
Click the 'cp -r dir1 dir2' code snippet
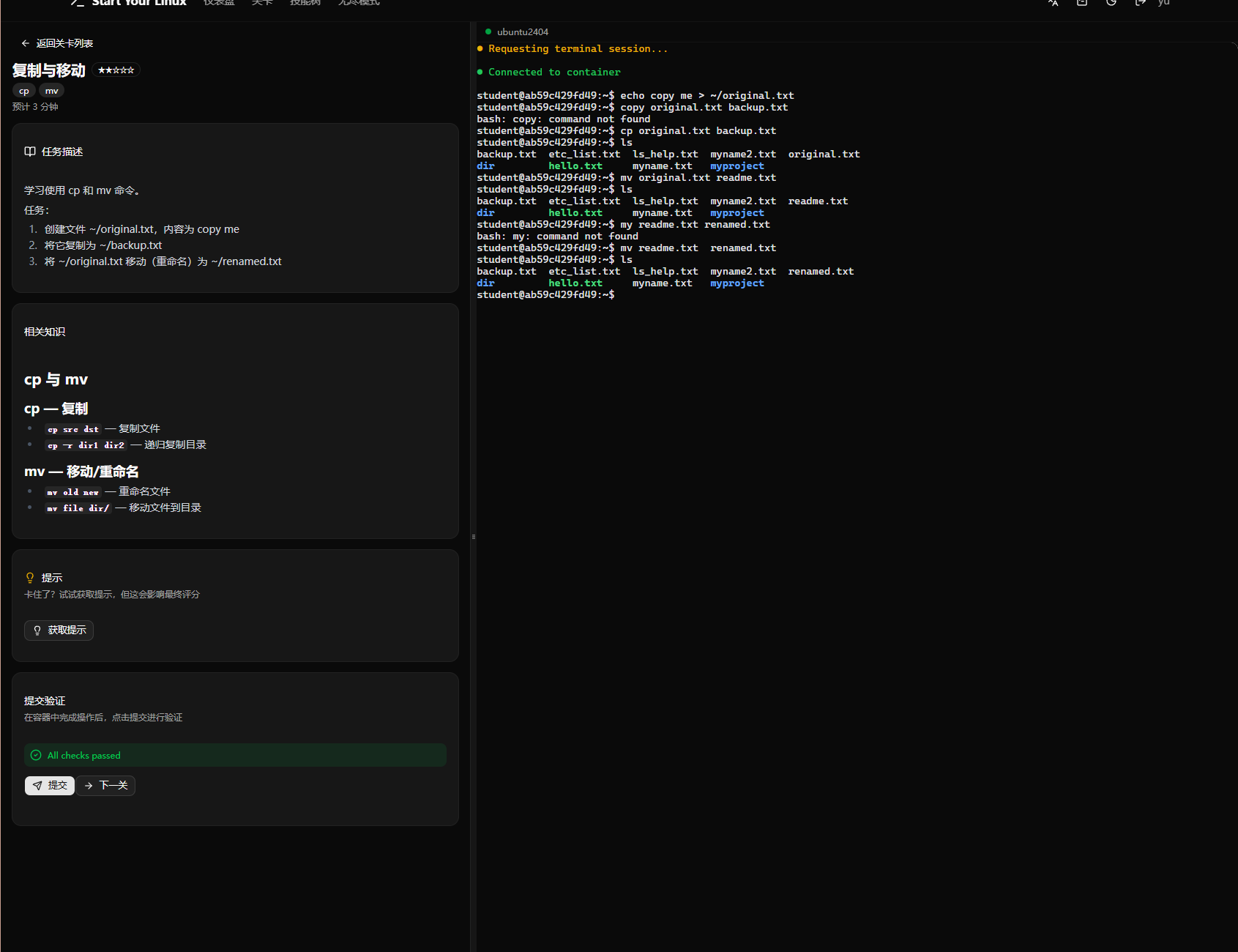click(86, 445)
